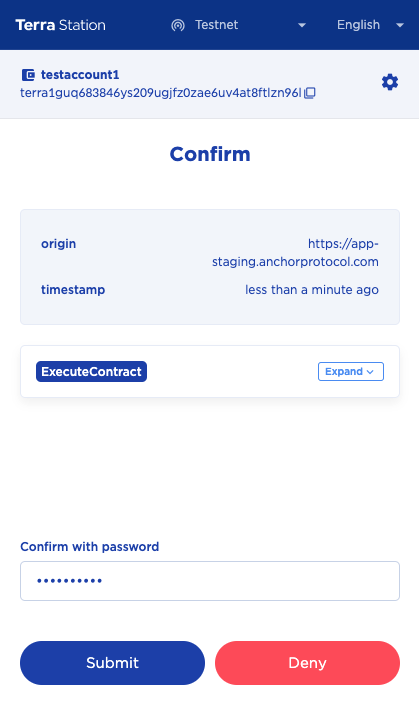Select the Testnet network label
419x702 pixels.
click(217, 25)
